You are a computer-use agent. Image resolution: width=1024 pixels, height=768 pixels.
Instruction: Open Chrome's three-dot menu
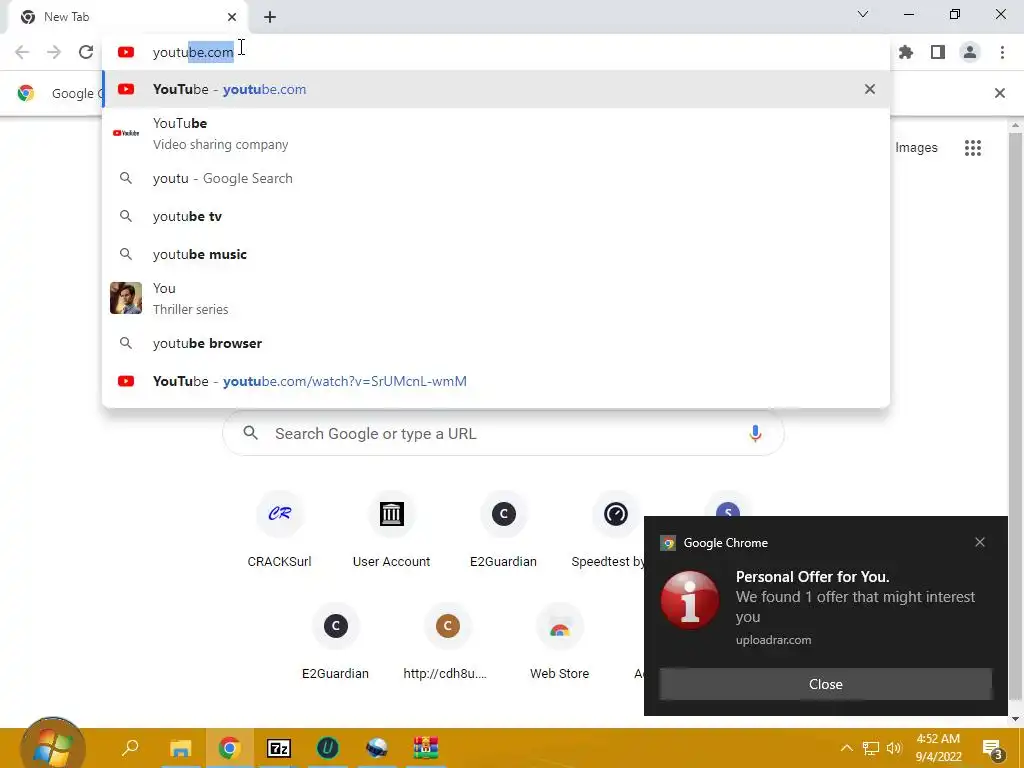pos(1002,52)
